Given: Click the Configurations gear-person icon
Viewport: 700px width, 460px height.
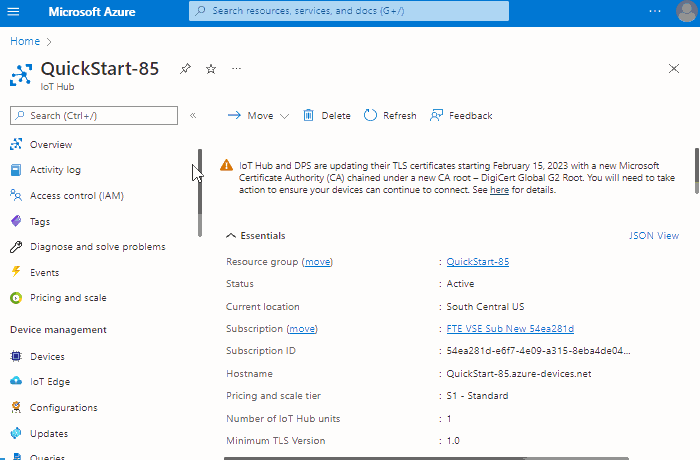Looking at the screenshot, I should (16, 407).
